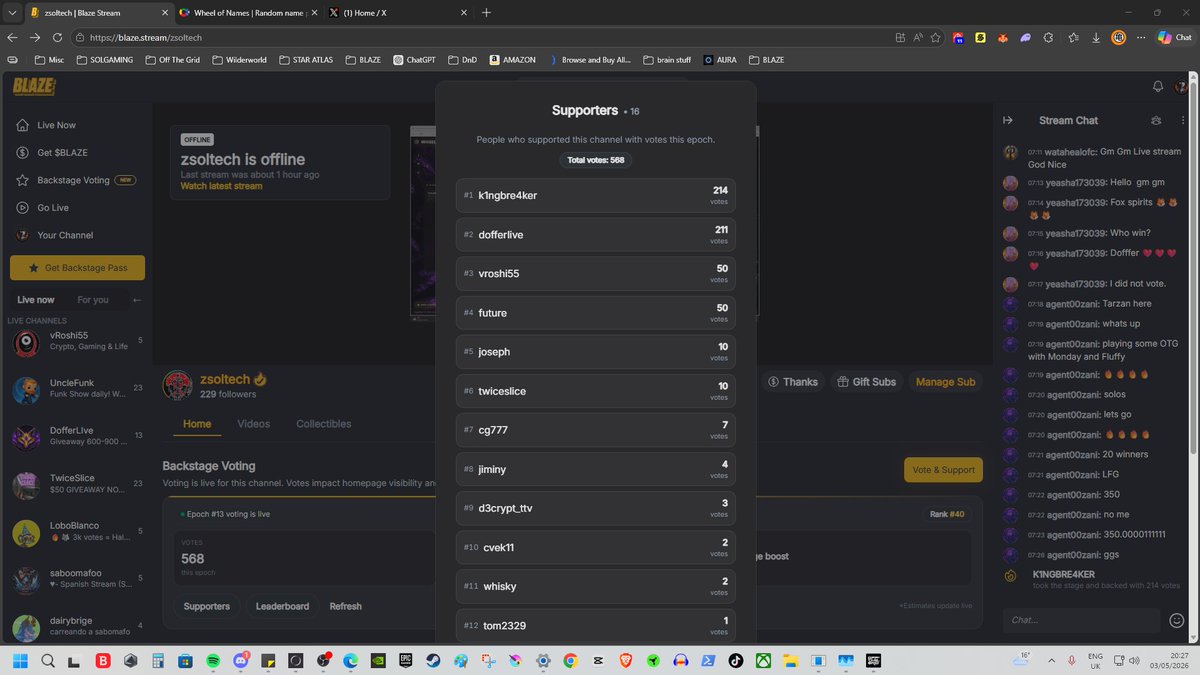The image size is (1200, 675).
Task: Open browser Settings and more menu
Action: [1141, 37]
